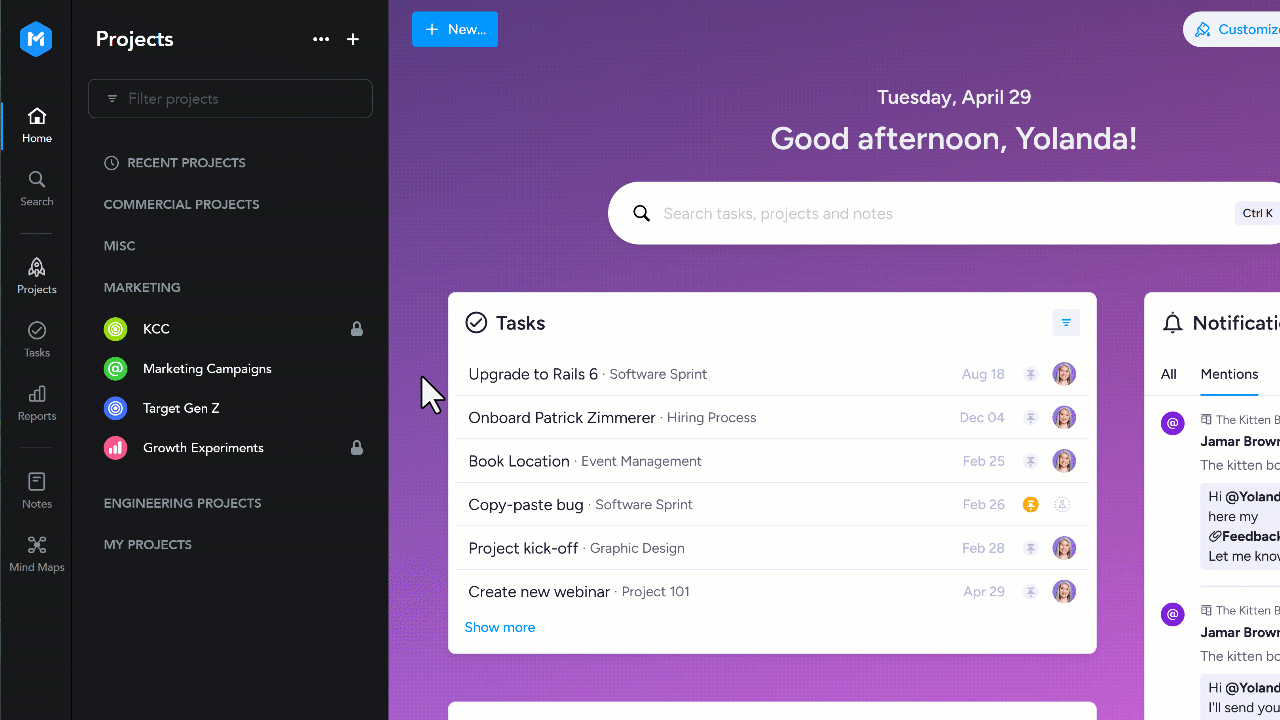Image resolution: width=1280 pixels, height=720 pixels.
Task: Switch to the Mentions notifications tab
Action: 1229,374
